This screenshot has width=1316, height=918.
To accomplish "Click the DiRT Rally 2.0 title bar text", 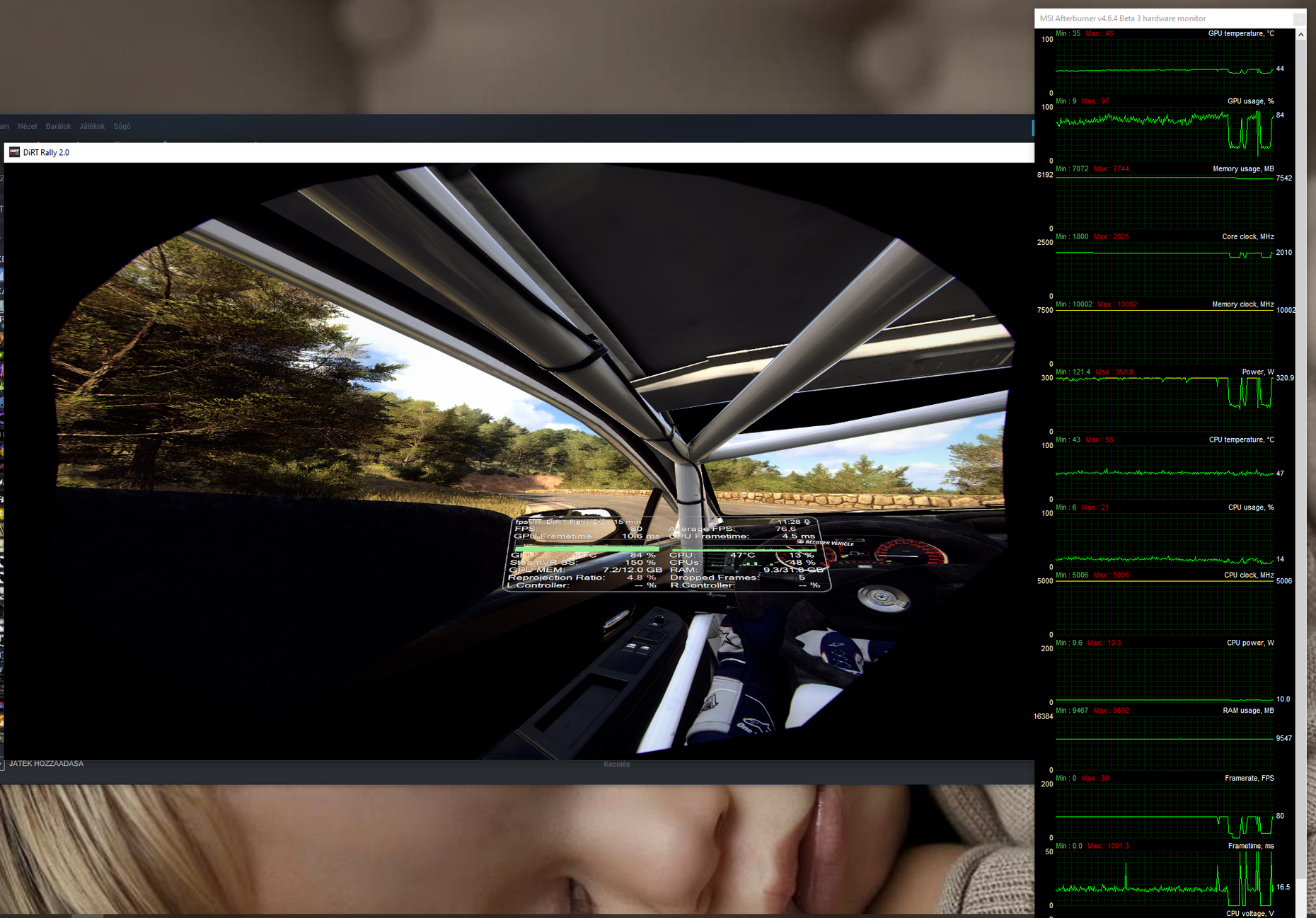I will click(x=46, y=153).
